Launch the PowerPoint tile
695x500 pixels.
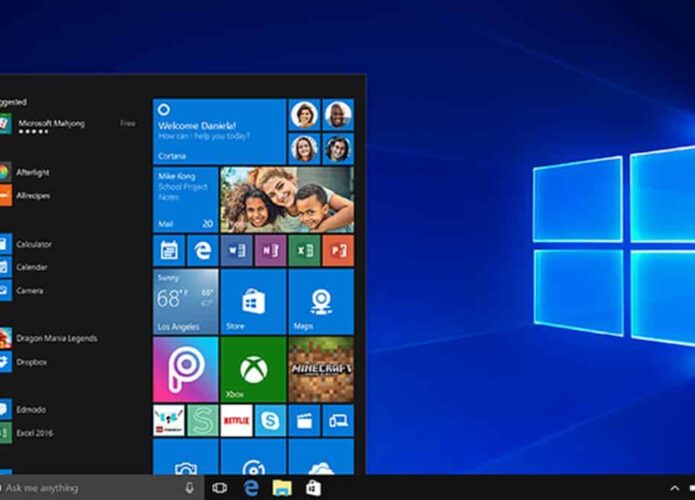[338, 250]
